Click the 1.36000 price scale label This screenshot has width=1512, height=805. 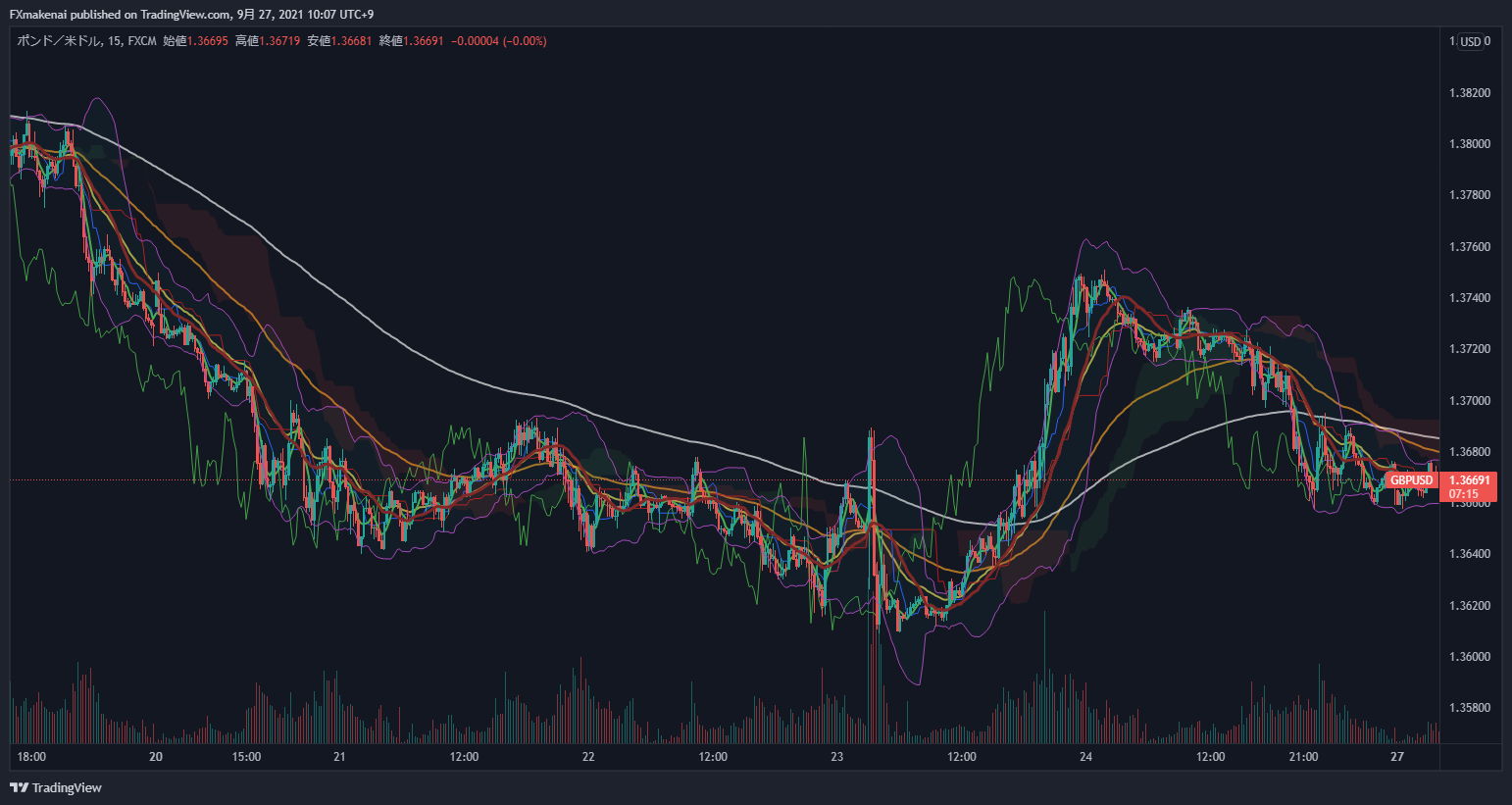(1470, 657)
